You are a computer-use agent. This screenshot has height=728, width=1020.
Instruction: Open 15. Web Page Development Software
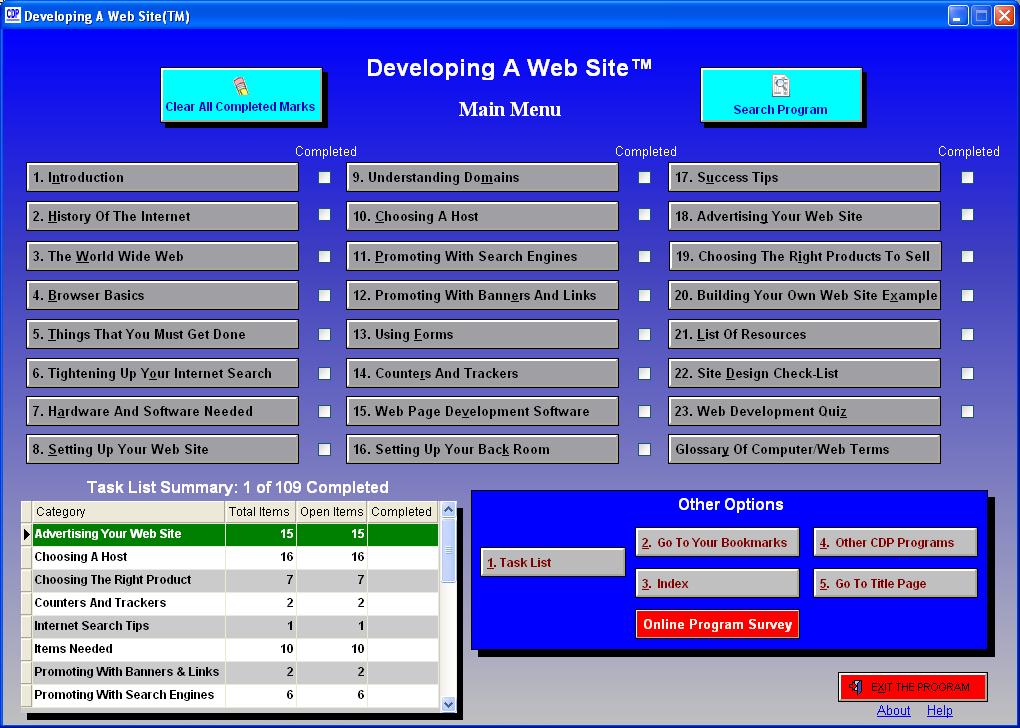click(483, 411)
